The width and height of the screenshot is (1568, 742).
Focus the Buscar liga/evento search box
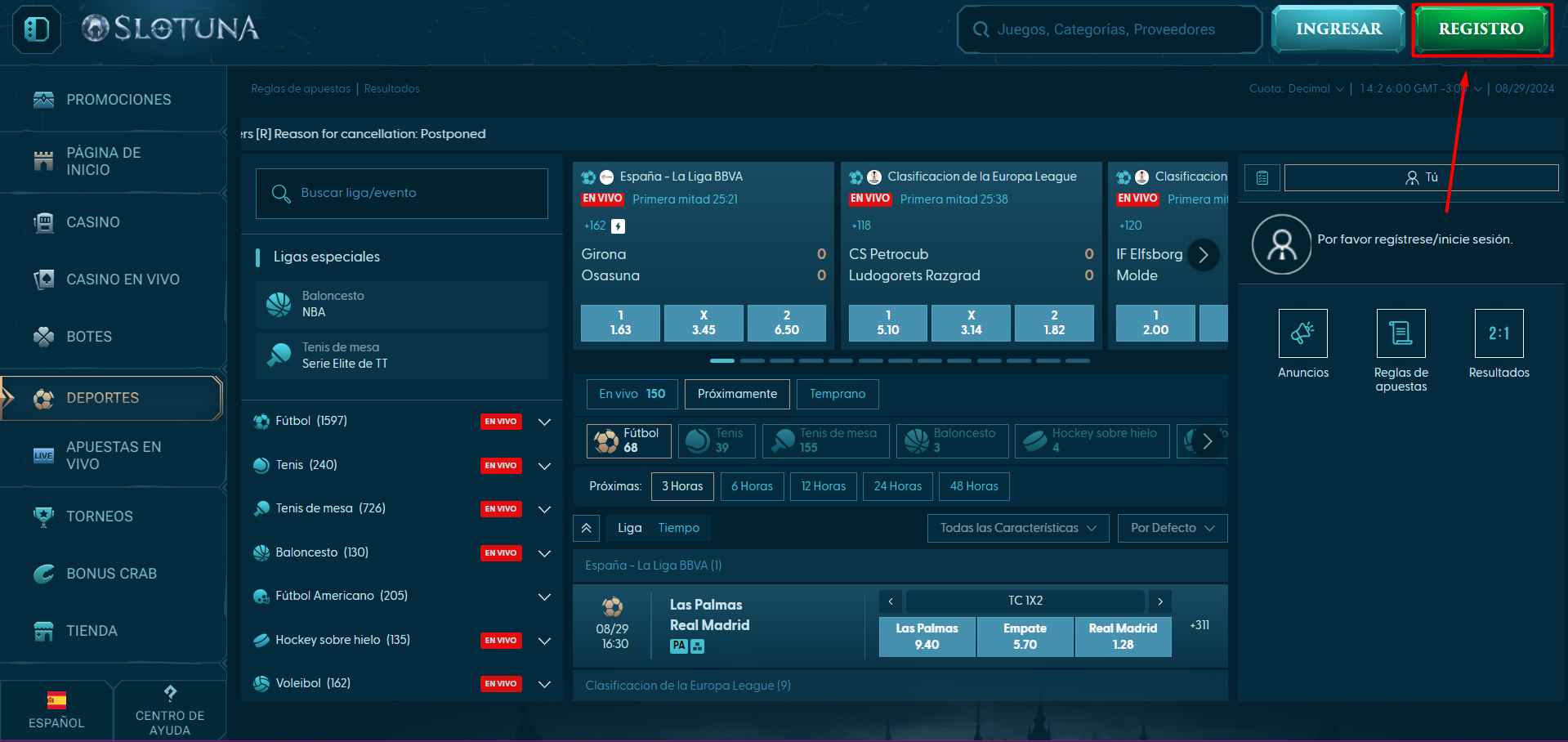pyautogui.click(x=402, y=194)
